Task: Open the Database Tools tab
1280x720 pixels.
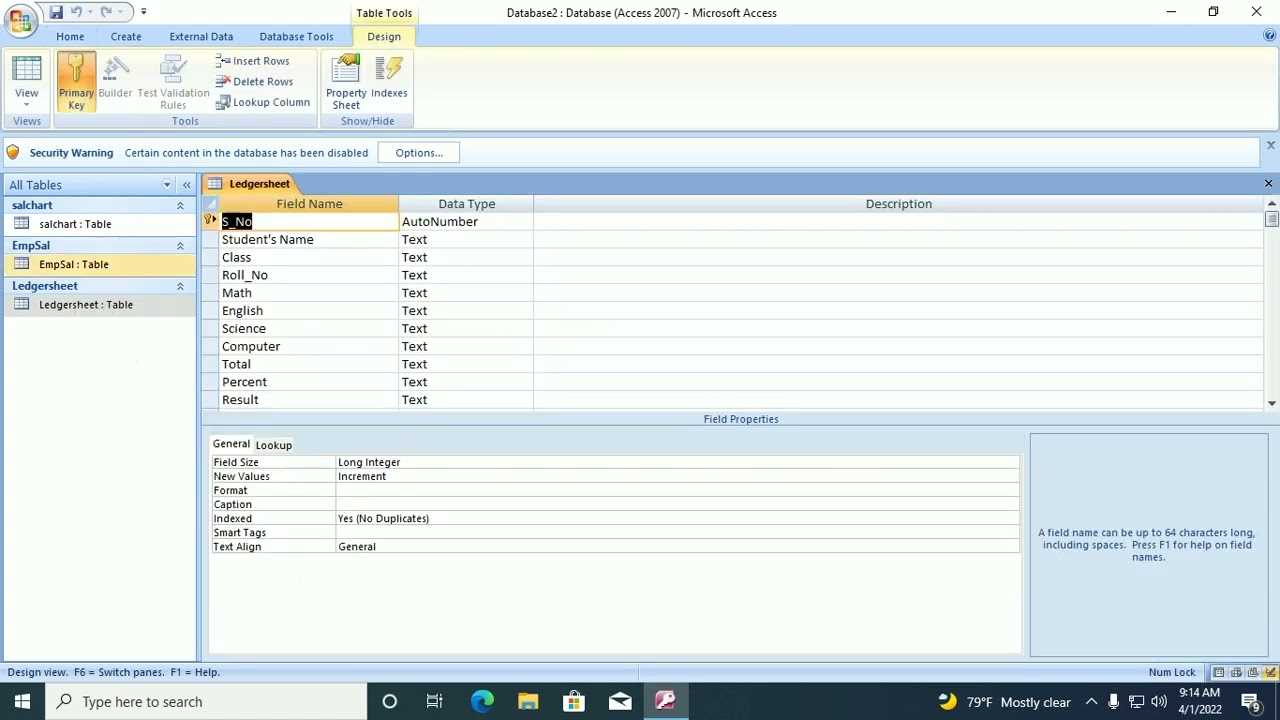Action: [x=296, y=36]
